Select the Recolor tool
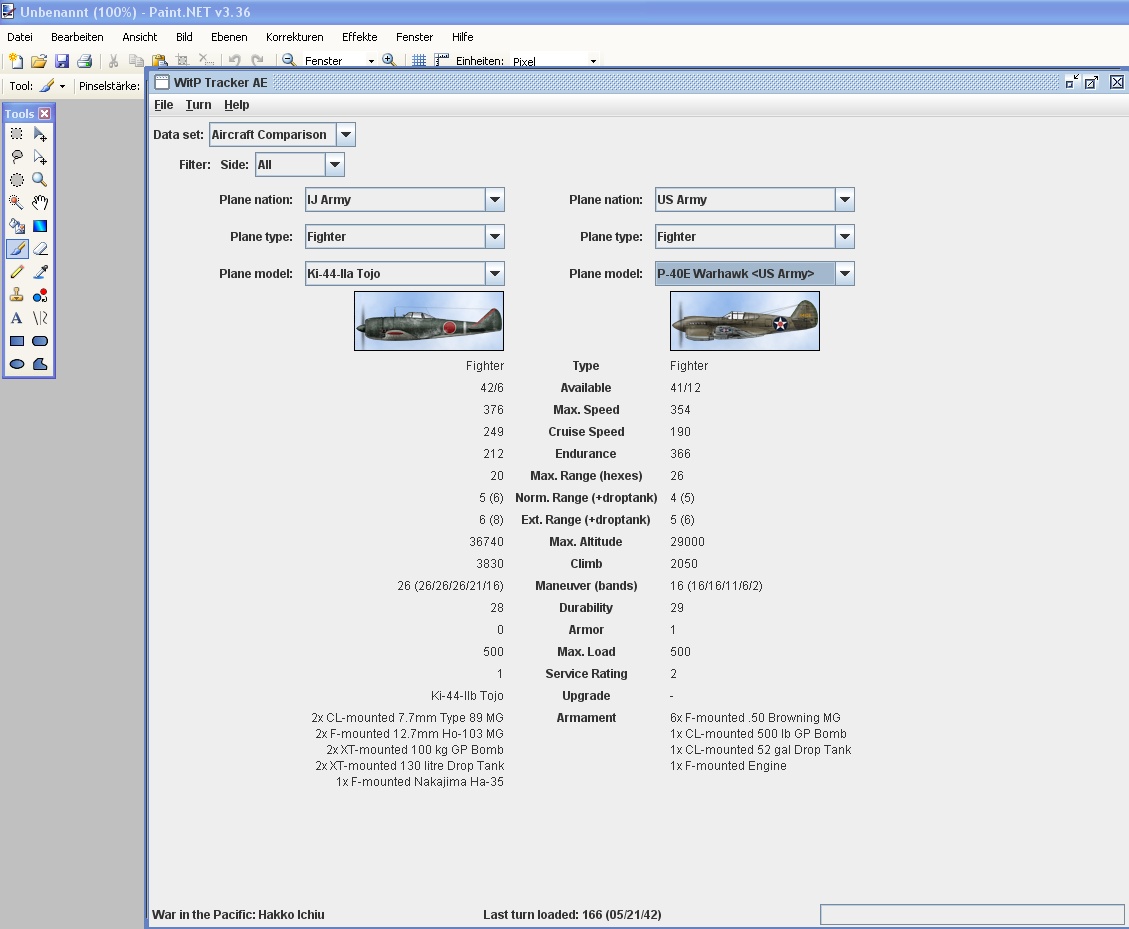Viewport: 1129px width, 929px height. [40, 295]
